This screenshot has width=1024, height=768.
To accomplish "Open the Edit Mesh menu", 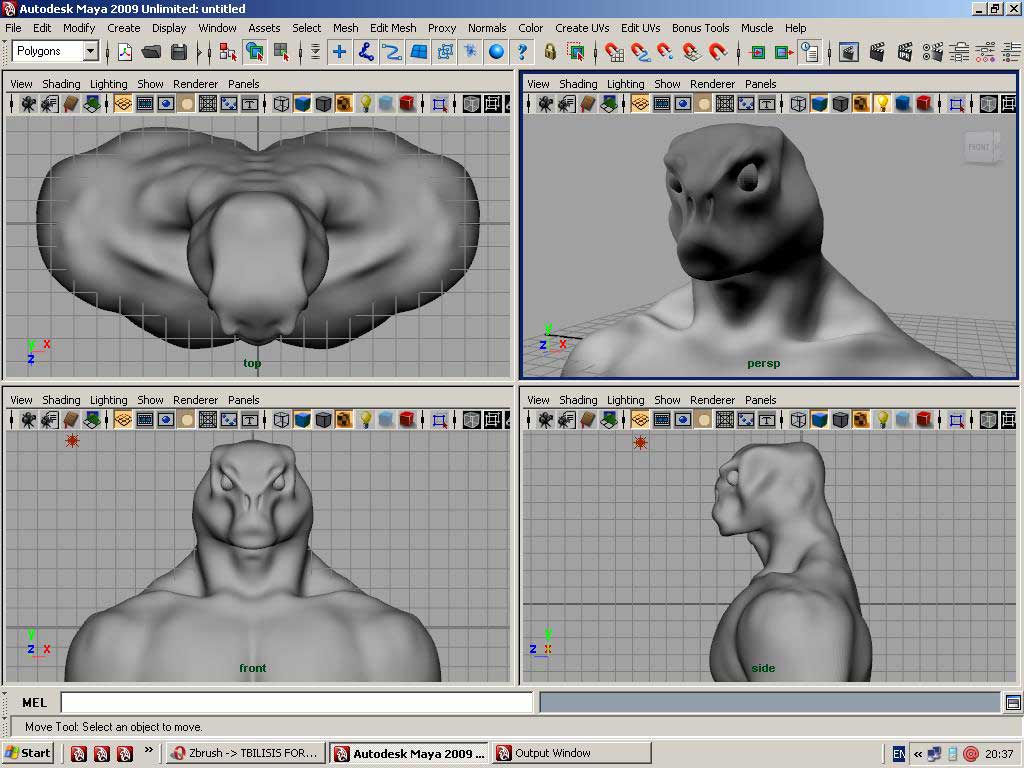I will coord(393,28).
